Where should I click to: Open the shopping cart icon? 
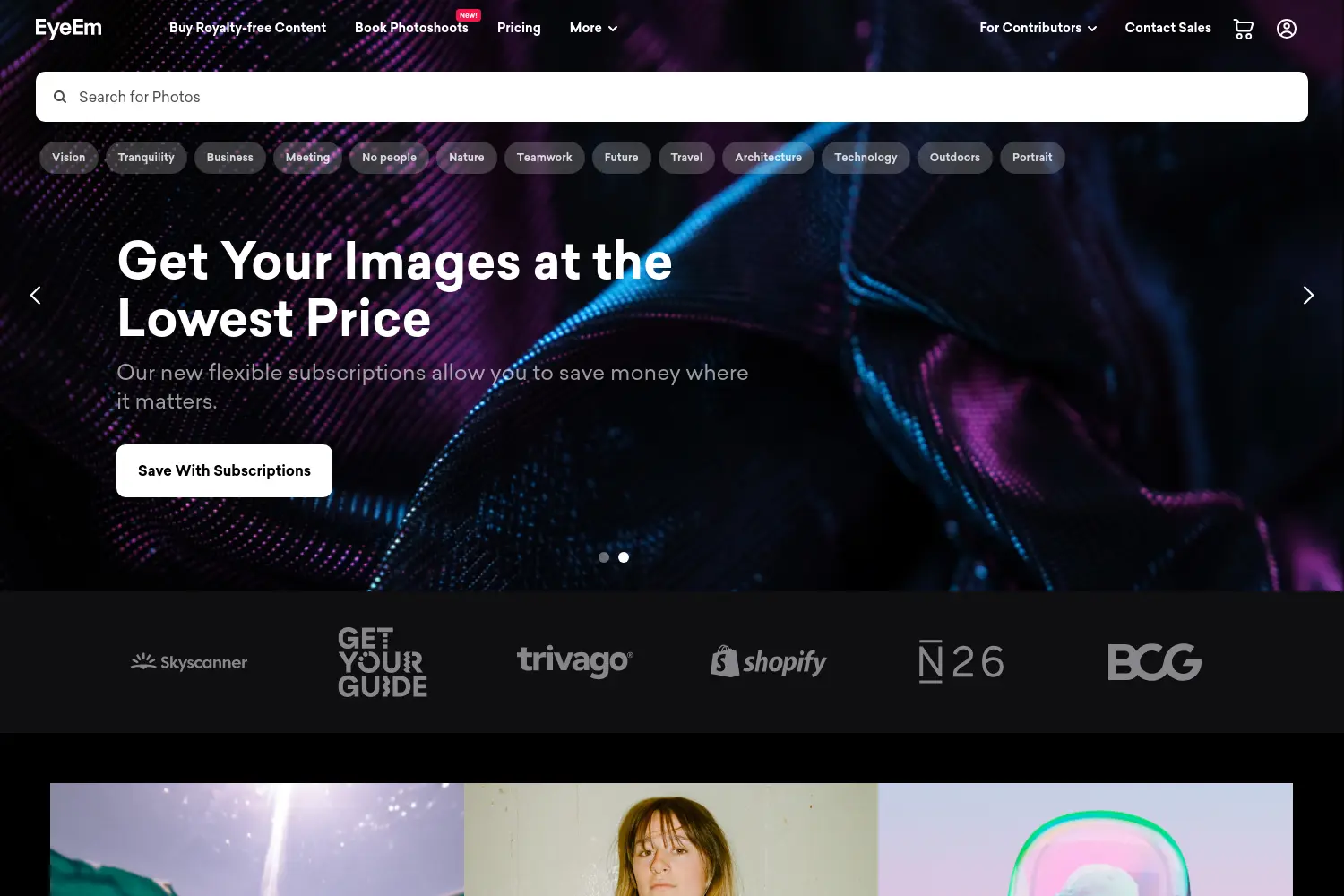coord(1244,29)
